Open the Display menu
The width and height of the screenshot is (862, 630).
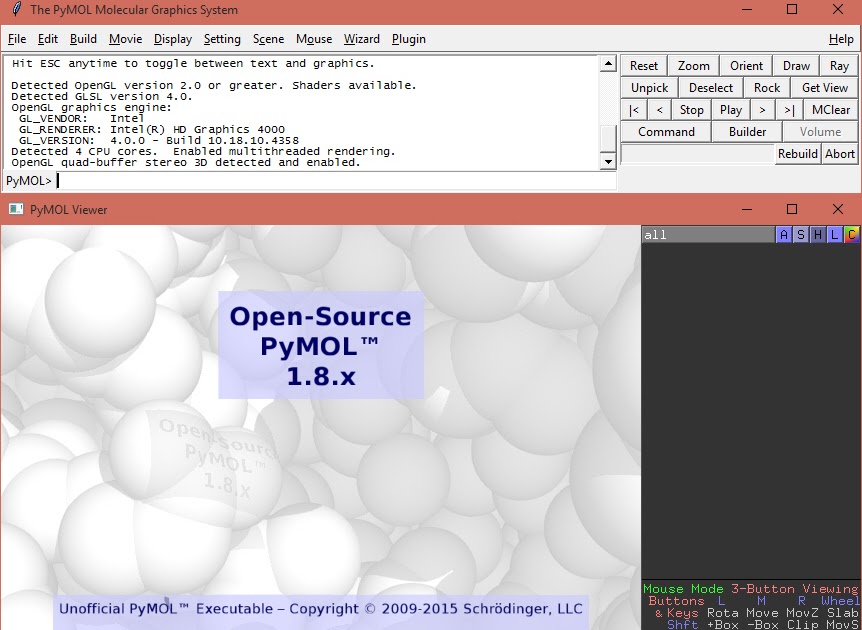[x=173, y=39]
